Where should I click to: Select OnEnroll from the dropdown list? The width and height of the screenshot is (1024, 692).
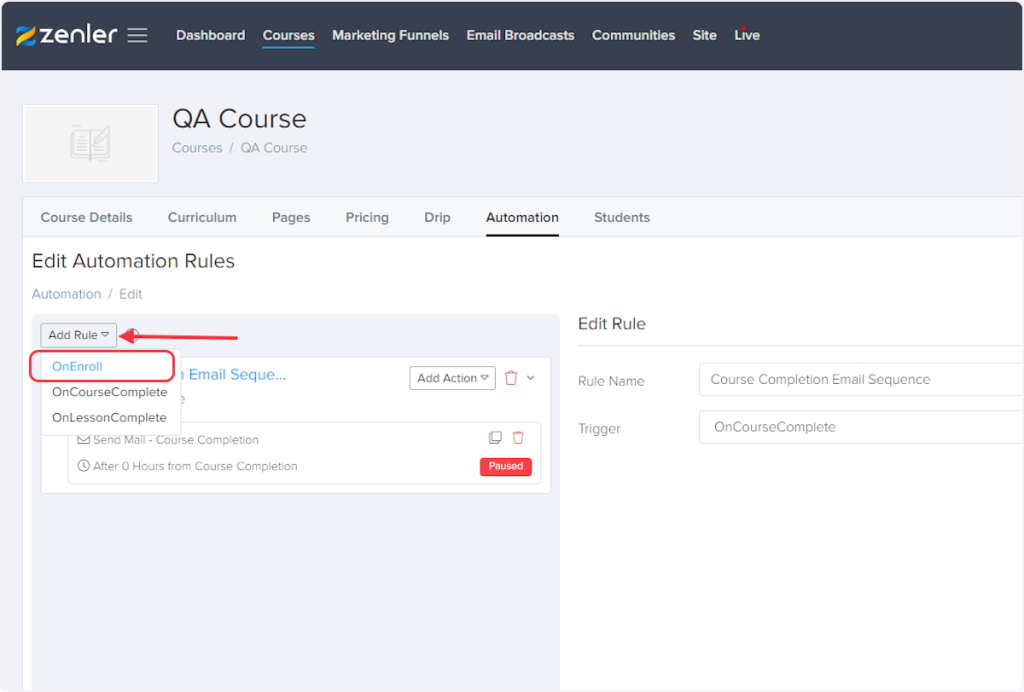coord(78,367)
